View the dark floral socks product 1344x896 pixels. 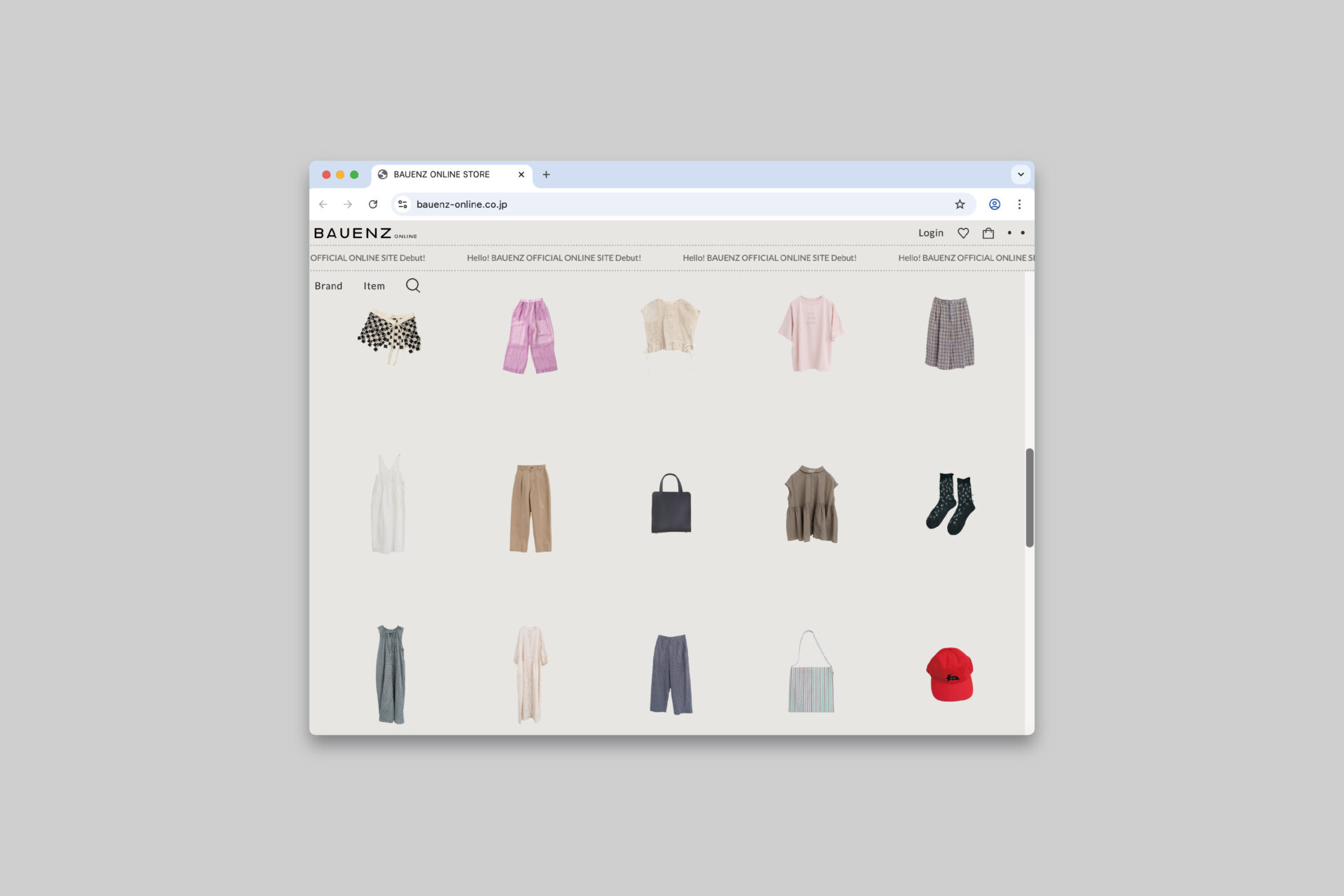click(x=950, y=504)
